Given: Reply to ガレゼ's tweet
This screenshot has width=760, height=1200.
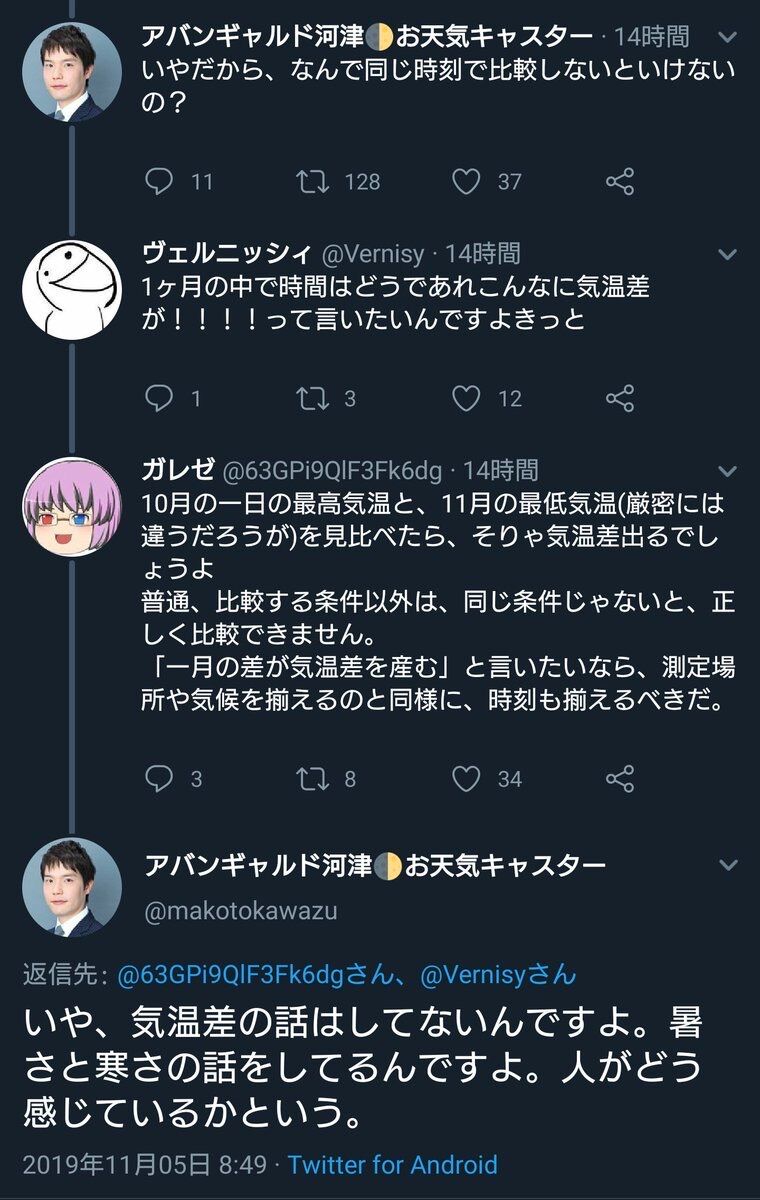Looking at the screenshot, I should point(161,778).
